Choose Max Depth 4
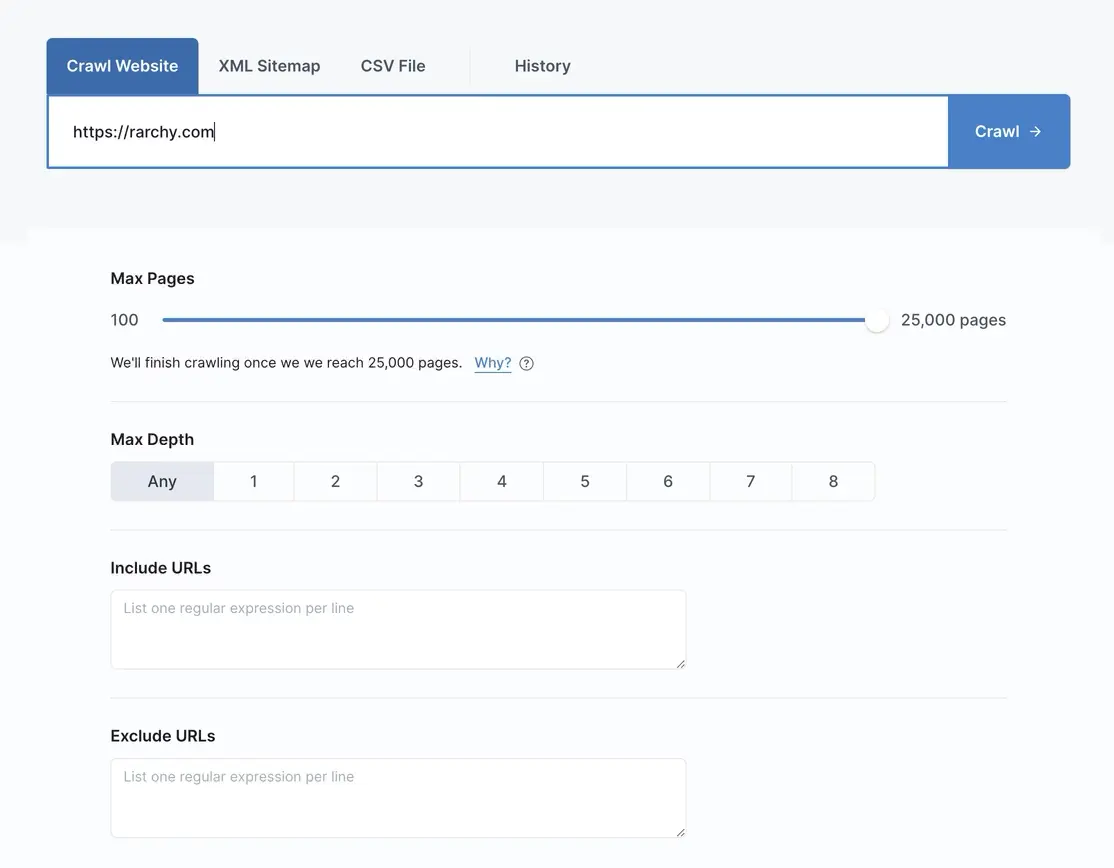Image resolution: width=1114 pixels, height=868 pixels. click(x=501, y=481)
